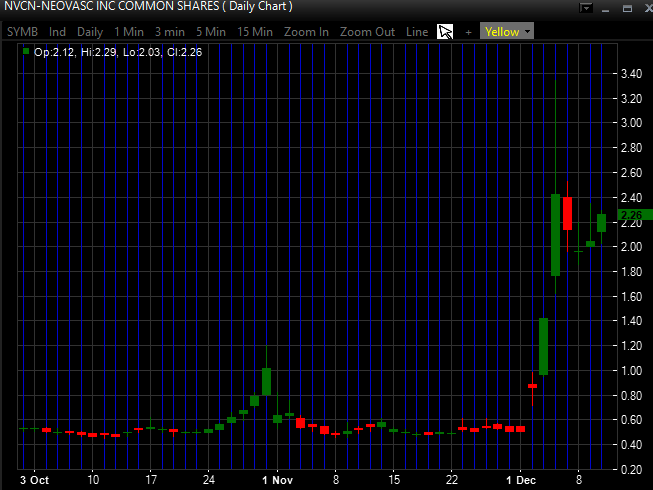
Task: Click the large red candle near 2.40
Action: 567,214
